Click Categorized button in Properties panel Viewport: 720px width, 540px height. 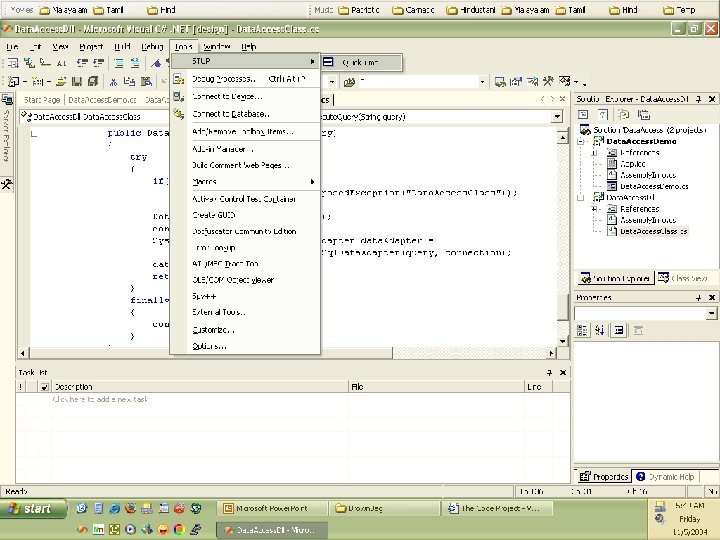[583, 331]
